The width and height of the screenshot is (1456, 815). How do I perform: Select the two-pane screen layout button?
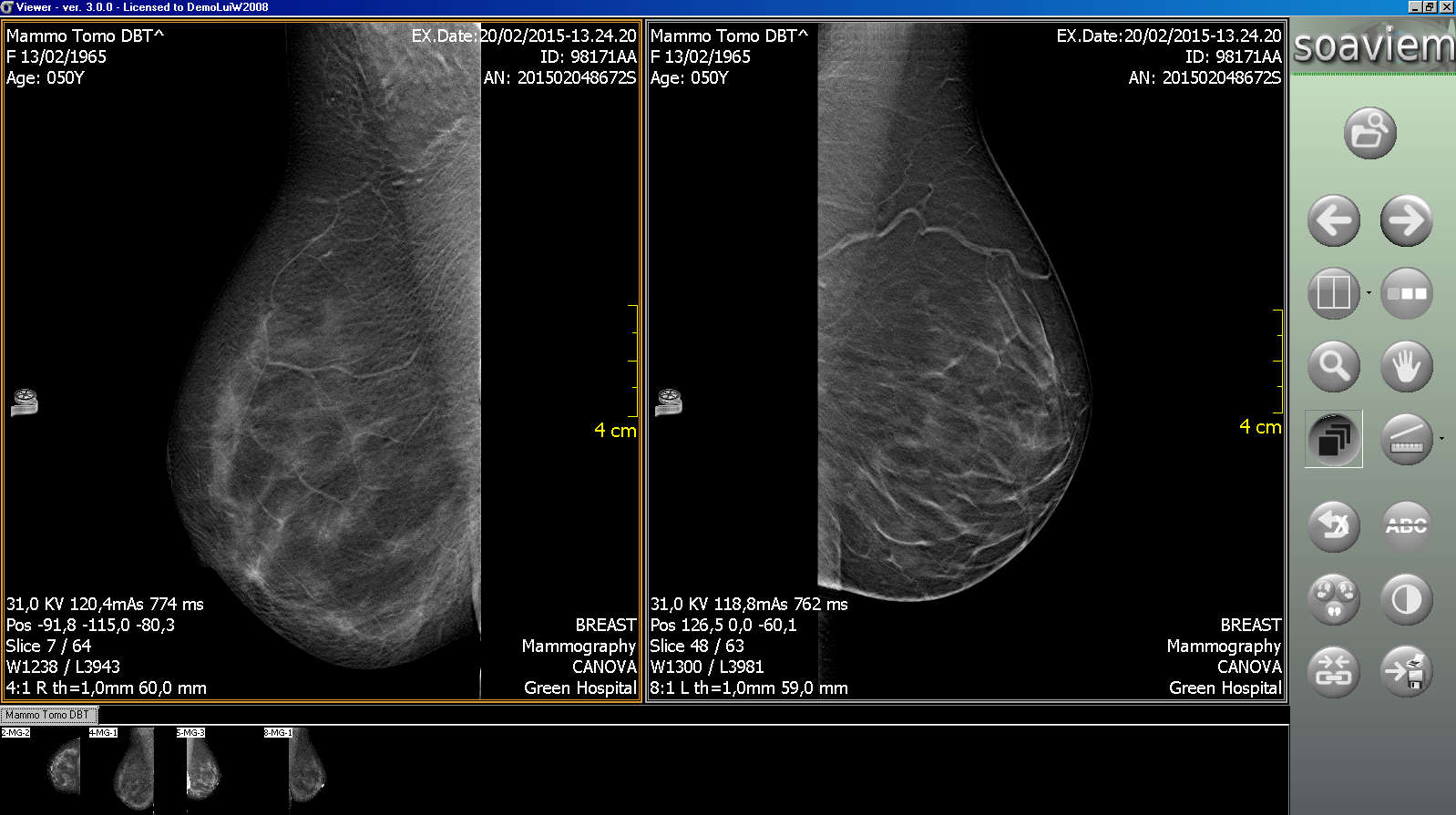1334,293
